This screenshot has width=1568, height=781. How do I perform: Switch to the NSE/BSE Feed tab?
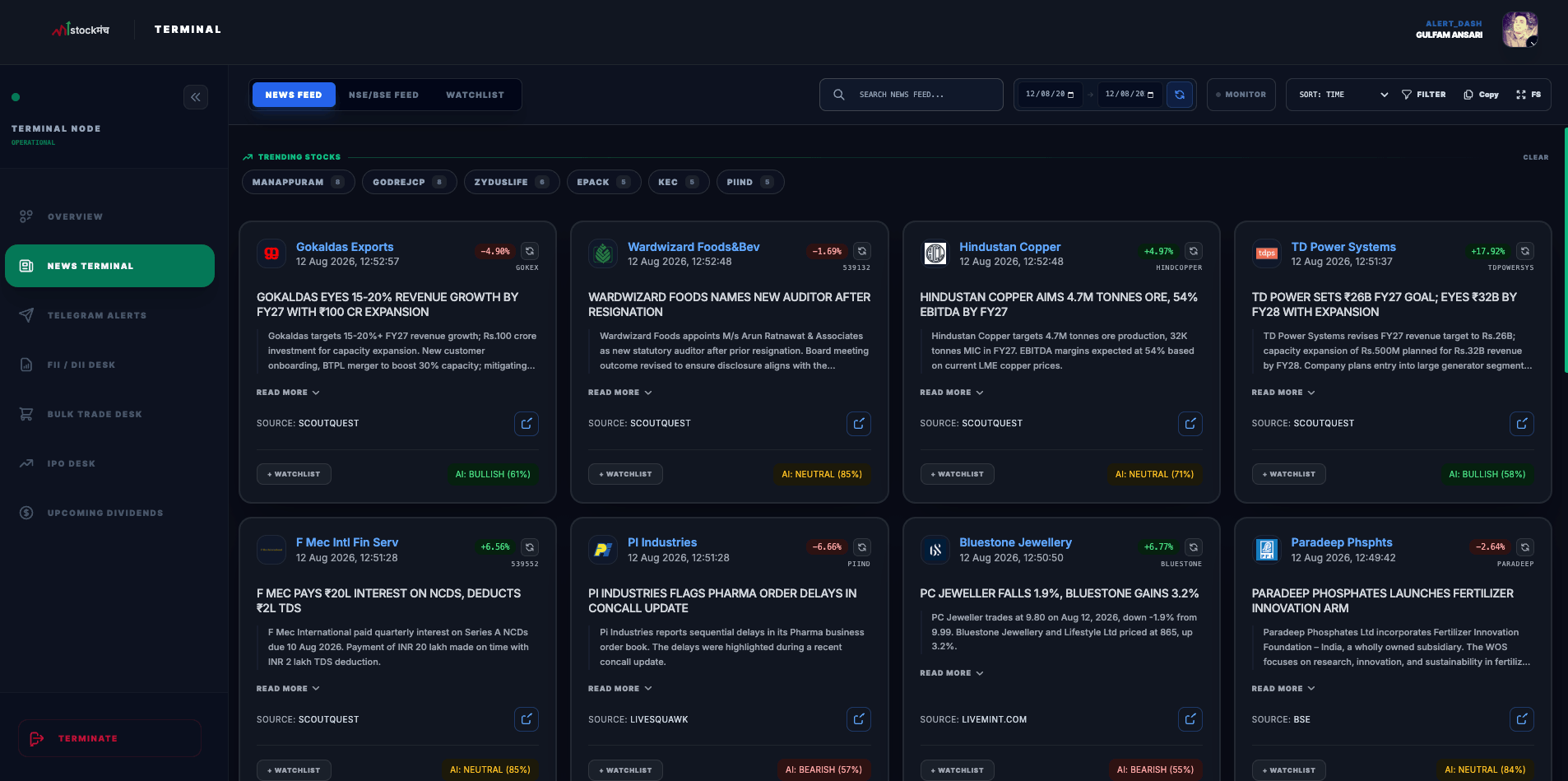click(x=383, y=95)
